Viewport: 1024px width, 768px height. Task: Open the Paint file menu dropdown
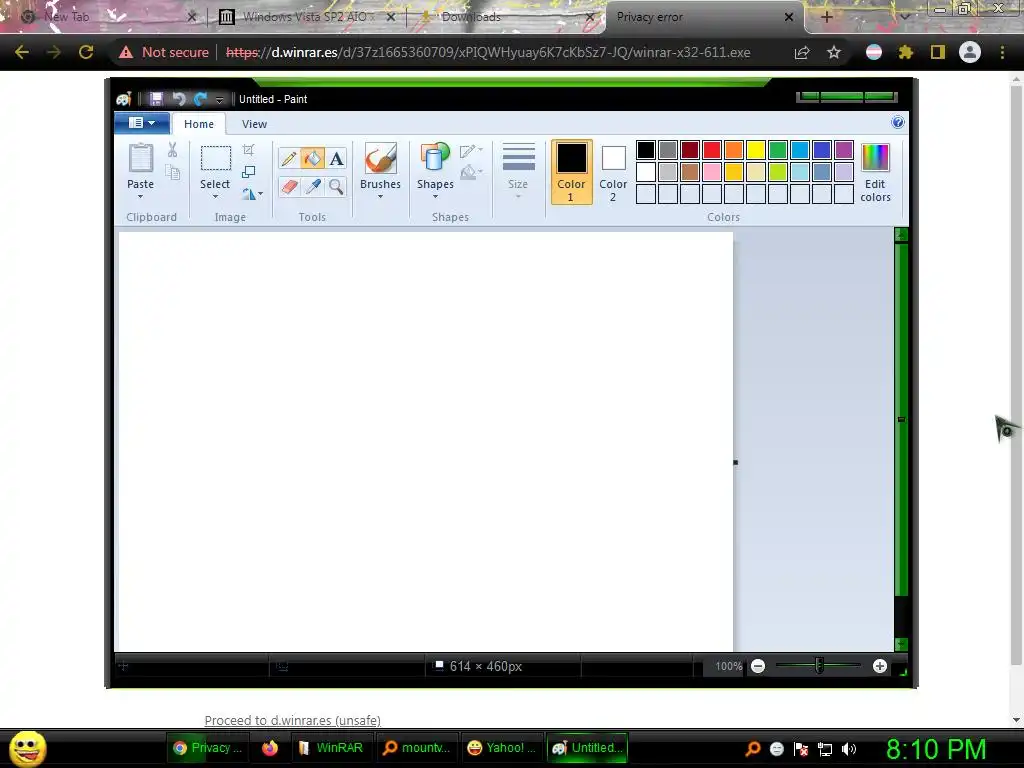click(x=142, y=123)
